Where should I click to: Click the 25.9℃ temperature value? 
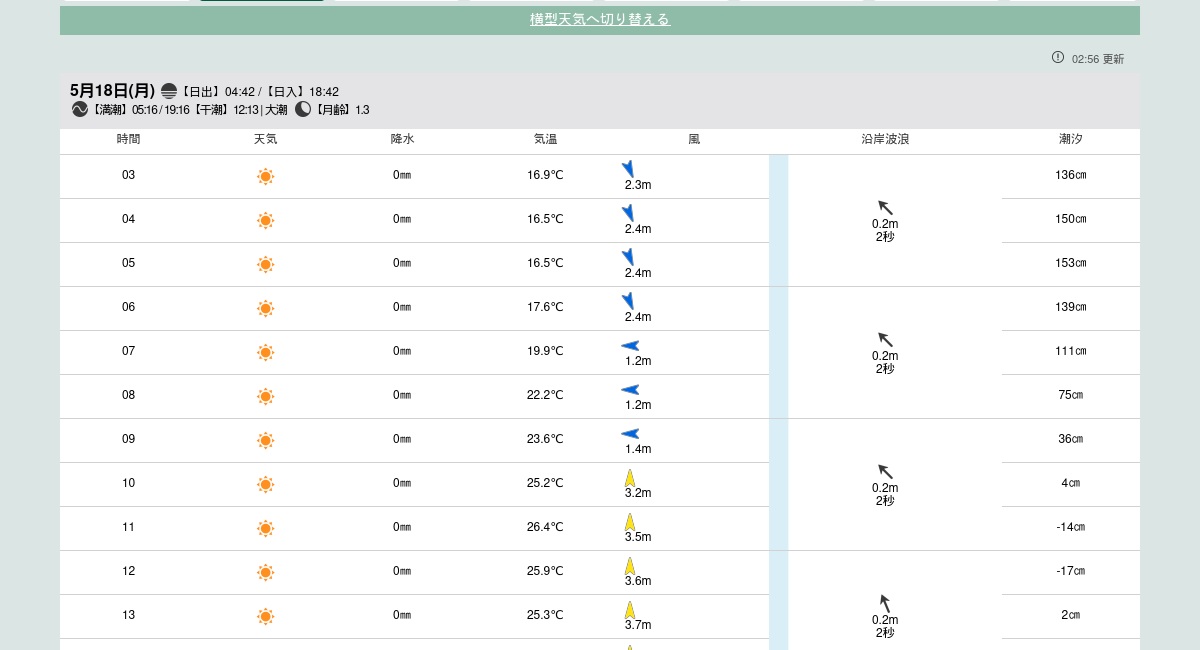(x=545, y=572)
